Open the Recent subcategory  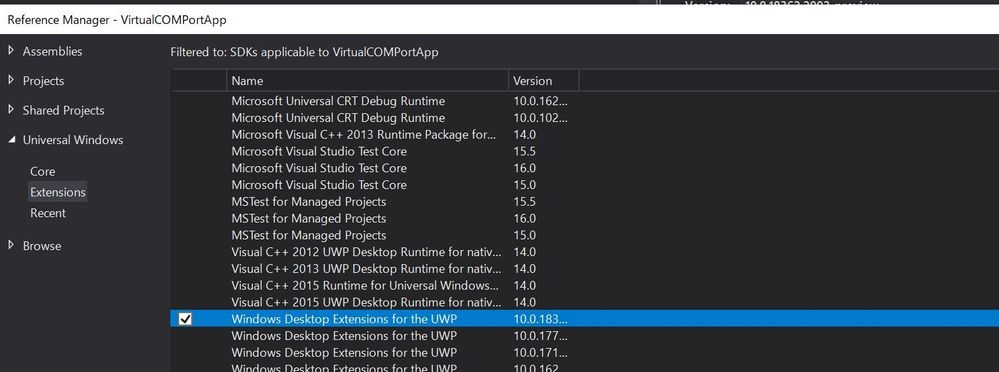(x=48, y=213)
